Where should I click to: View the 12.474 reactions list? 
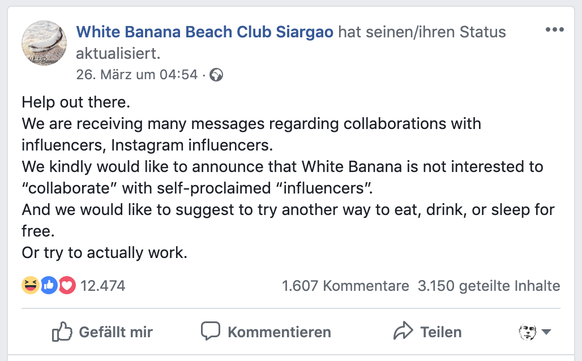pos(103,286)
